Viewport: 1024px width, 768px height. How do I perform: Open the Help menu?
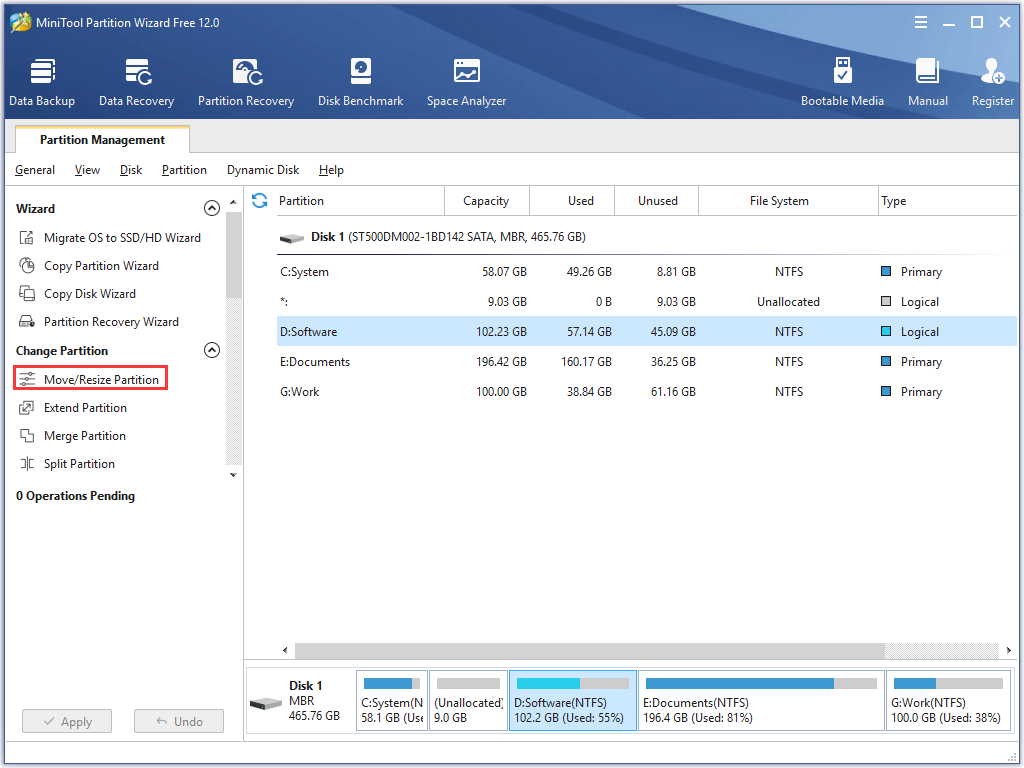331,170
